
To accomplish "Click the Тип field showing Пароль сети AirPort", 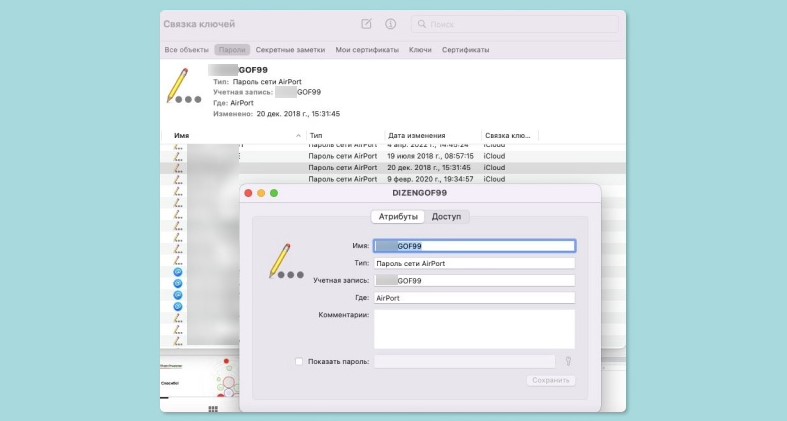I will click(474, 263).
